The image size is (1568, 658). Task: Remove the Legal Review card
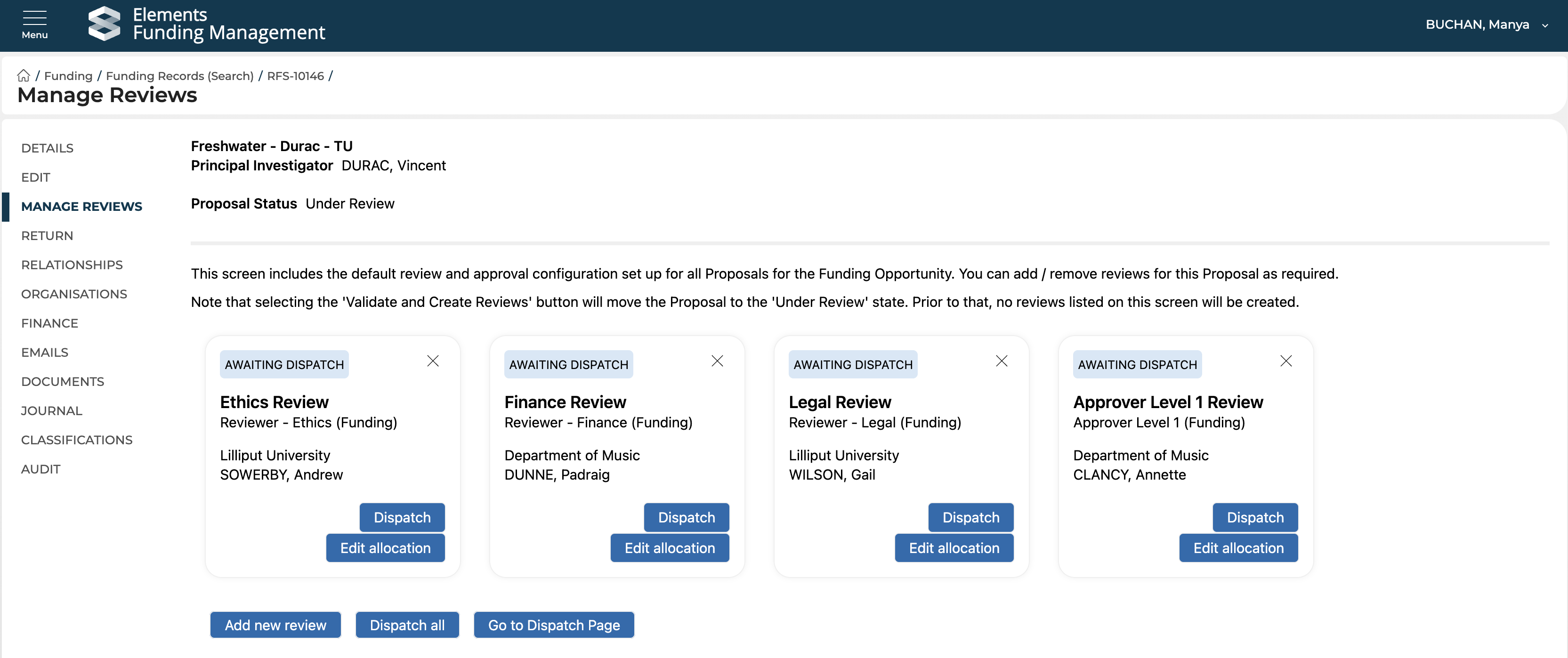click(1001, 361)
